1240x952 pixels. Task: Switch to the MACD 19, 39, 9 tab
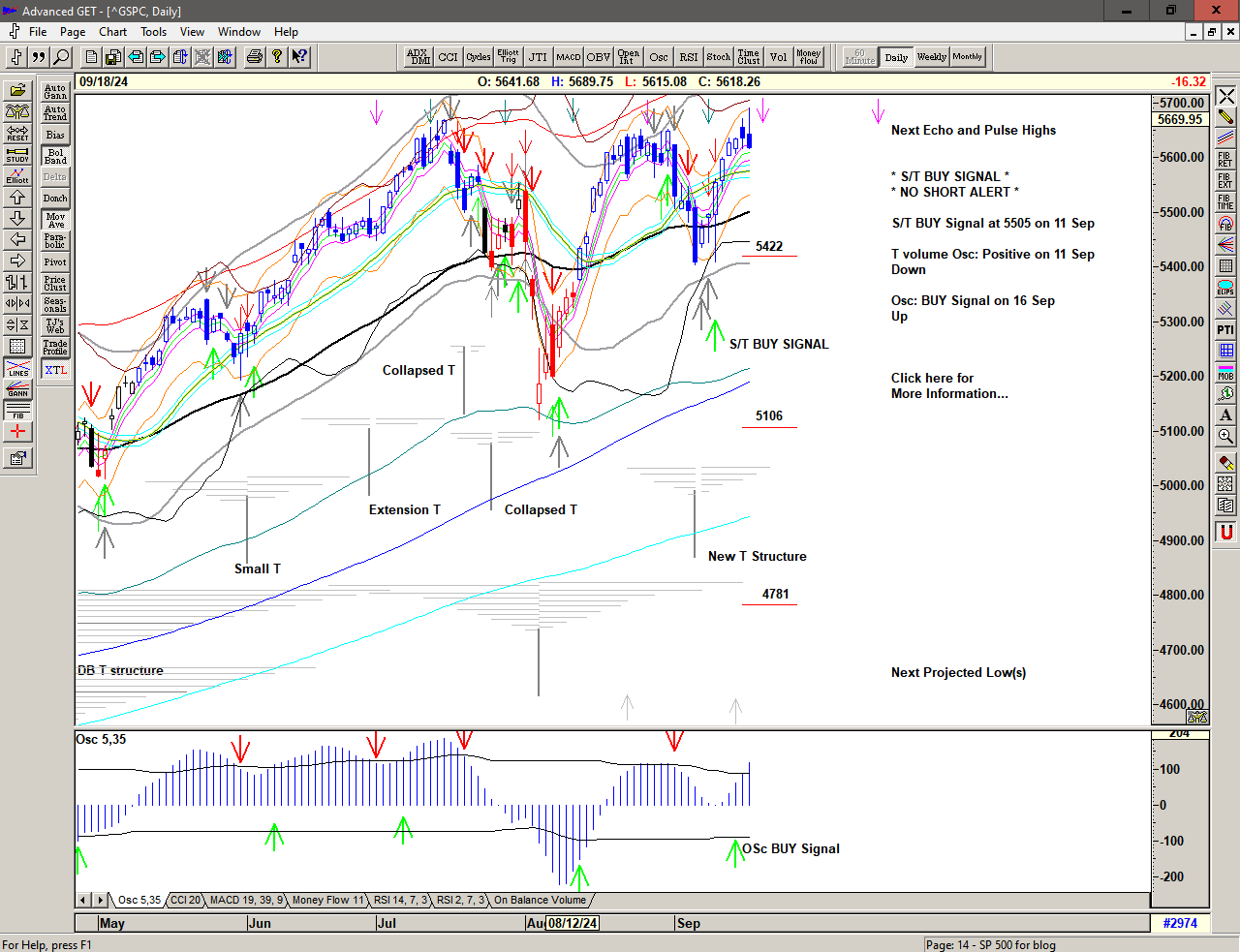[x=246, y=900]
